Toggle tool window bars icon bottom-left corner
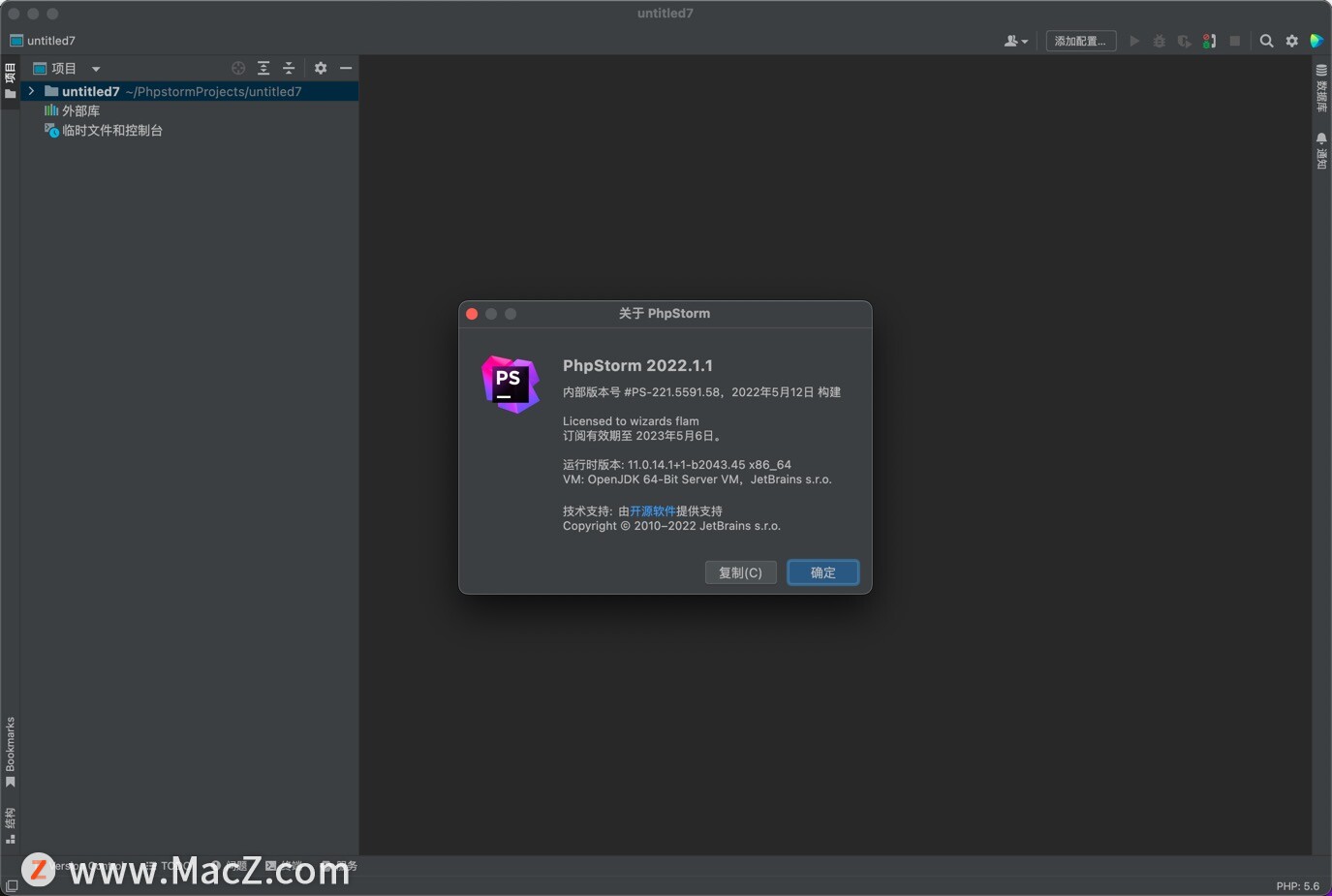The height and width of the screenshot is (896, 1332). (12, 886)
